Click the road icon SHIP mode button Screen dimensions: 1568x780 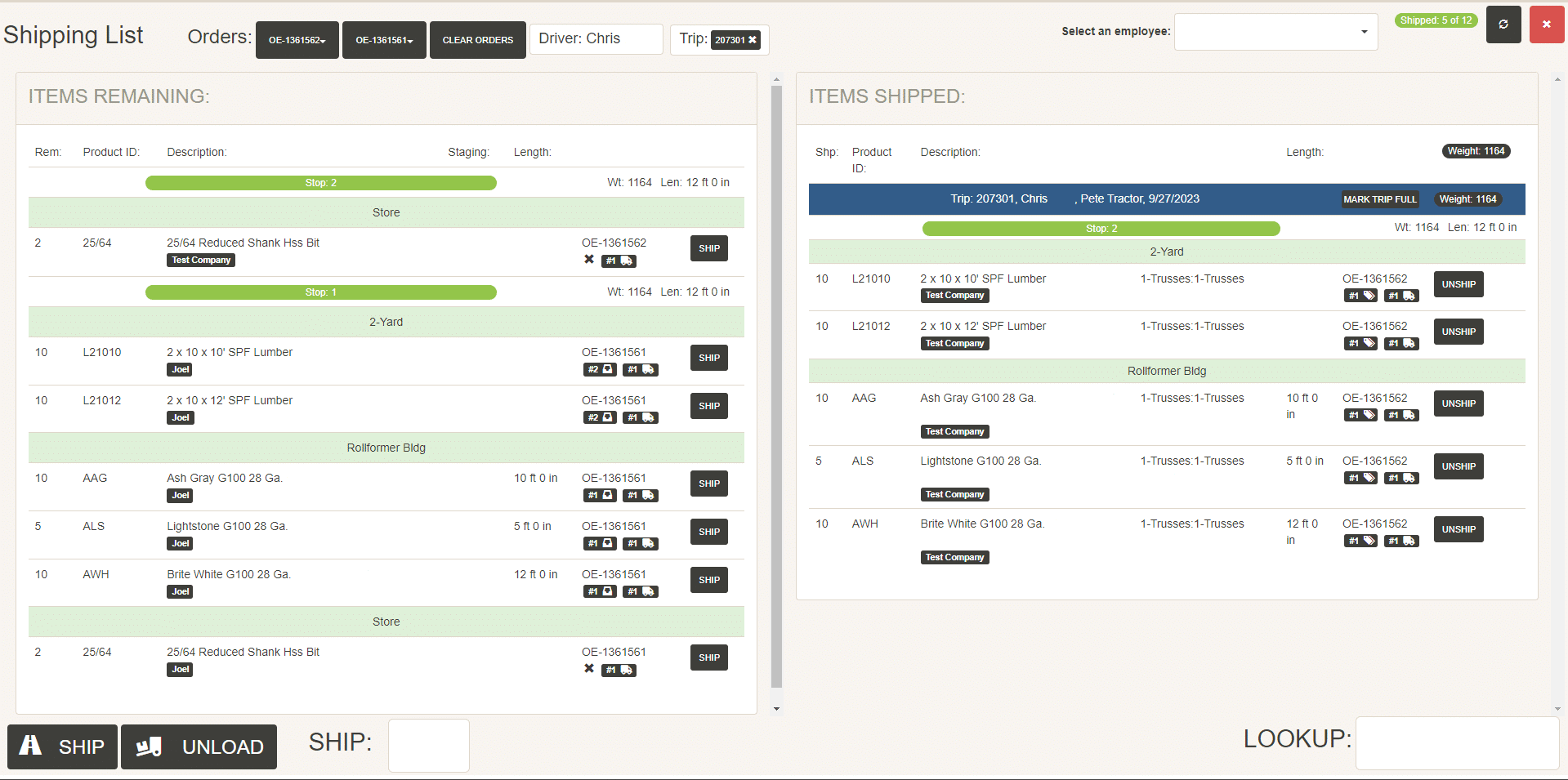tap(62, 747)
